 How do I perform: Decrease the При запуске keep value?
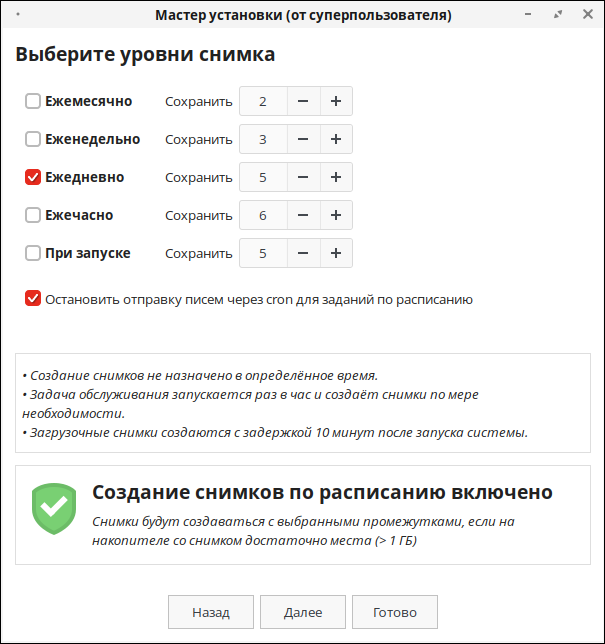(x=303, y=253)
